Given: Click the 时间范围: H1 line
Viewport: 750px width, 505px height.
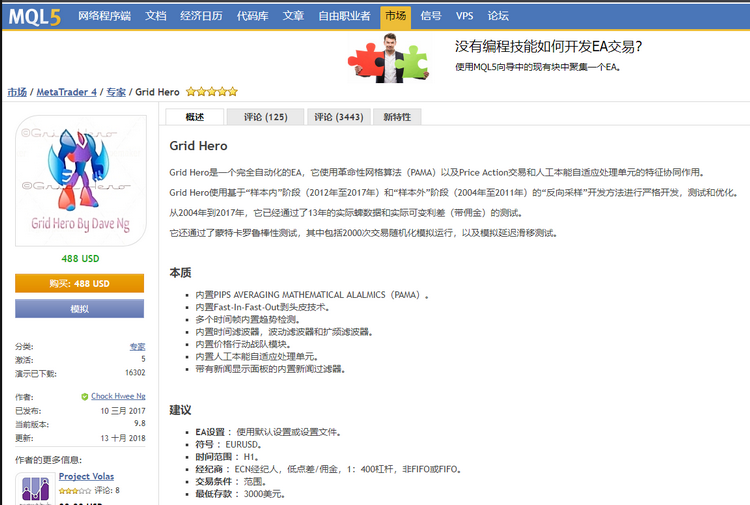Looking at the screenshot, I should pyautogui.click(x=227, y=457).
